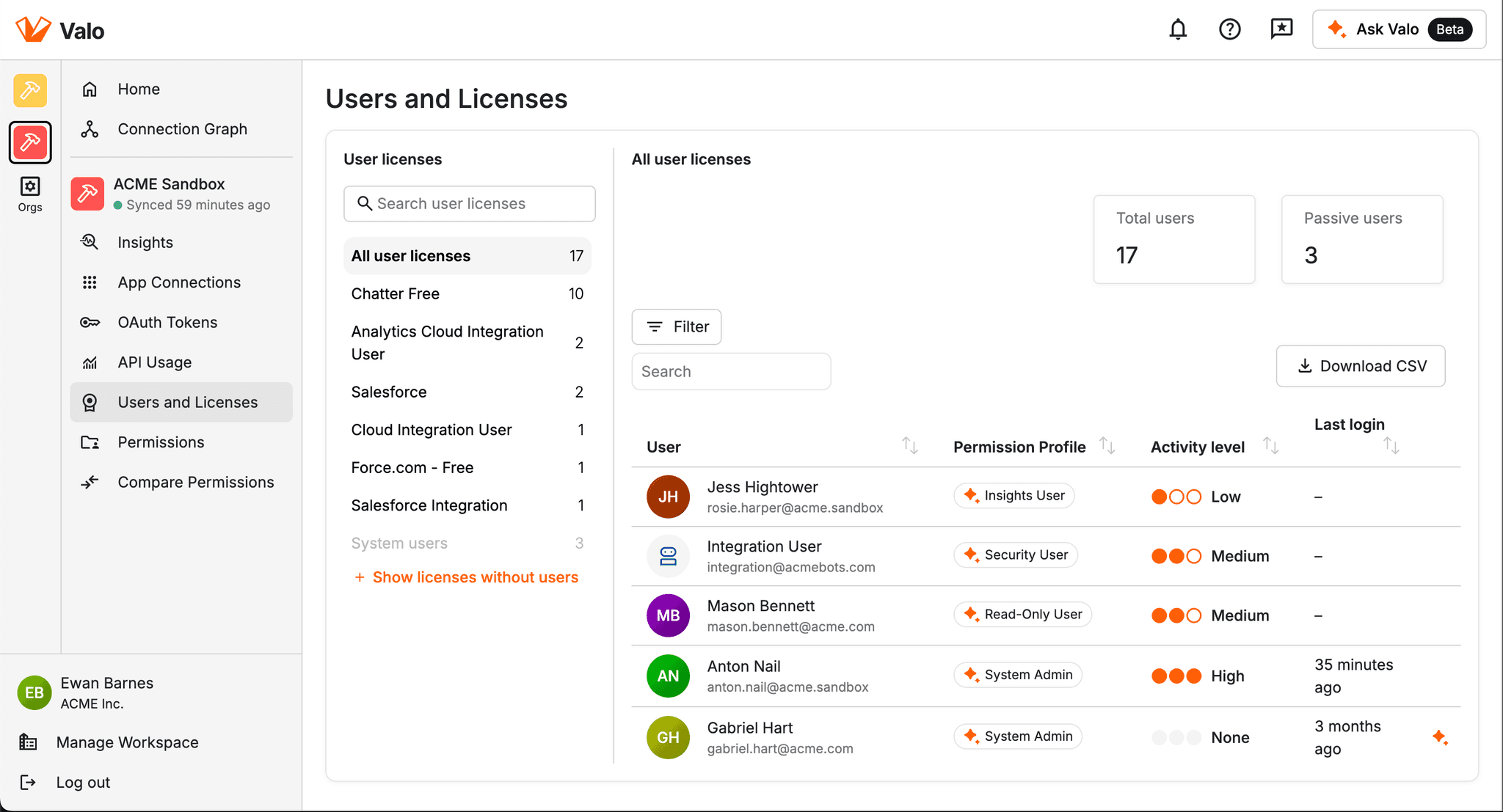Click the Log out arrow icon

28,782
